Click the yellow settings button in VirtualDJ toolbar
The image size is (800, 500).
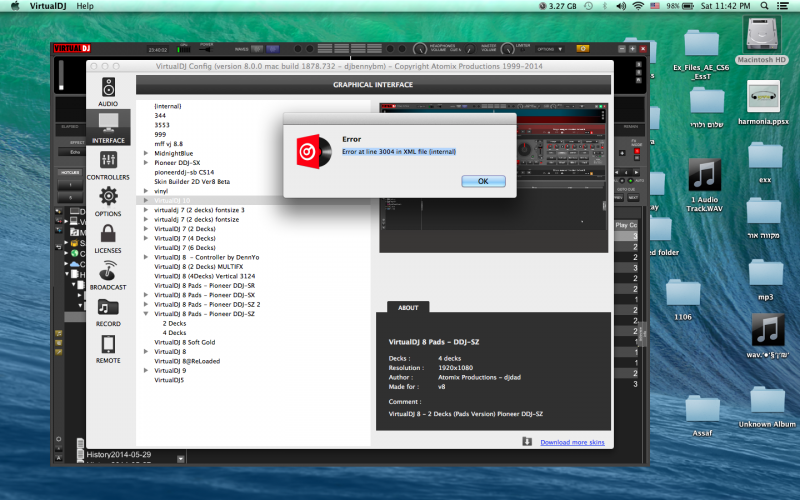tap(583, 48)
